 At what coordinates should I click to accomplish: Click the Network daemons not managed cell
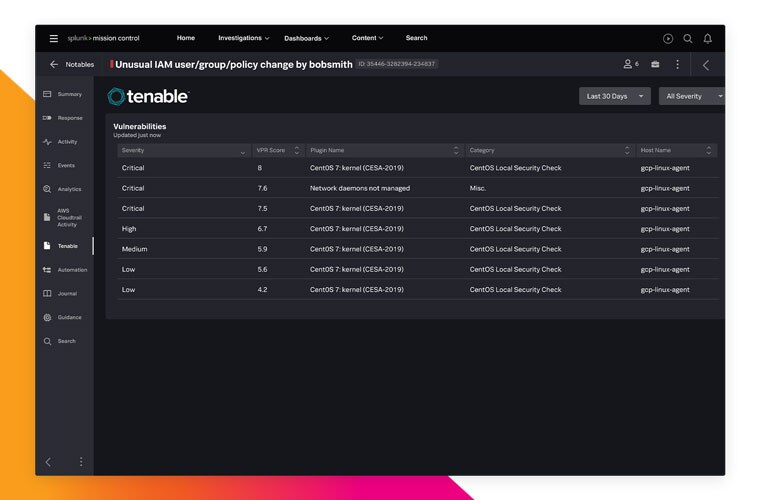(x=360, y=188)
